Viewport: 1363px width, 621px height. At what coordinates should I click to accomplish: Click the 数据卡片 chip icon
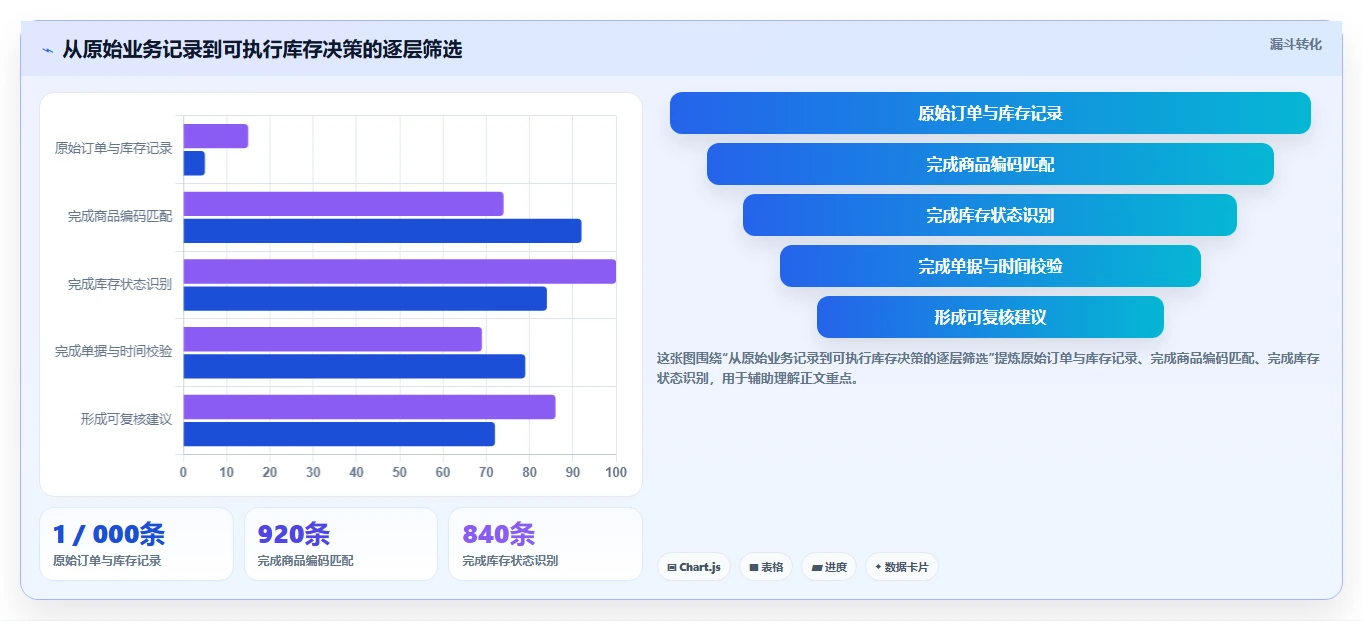pos(878,567)
